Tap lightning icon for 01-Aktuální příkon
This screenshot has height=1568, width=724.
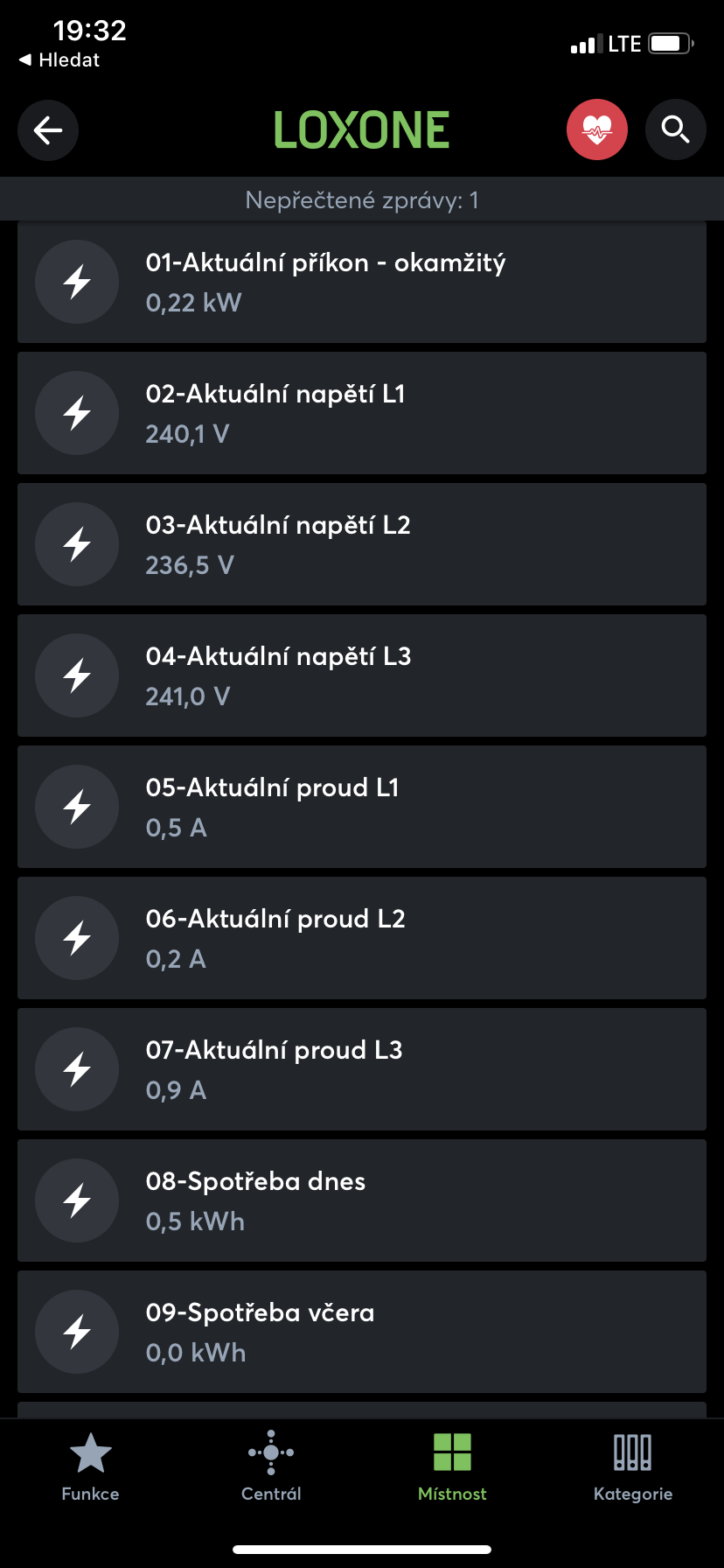tap(77, 282)
